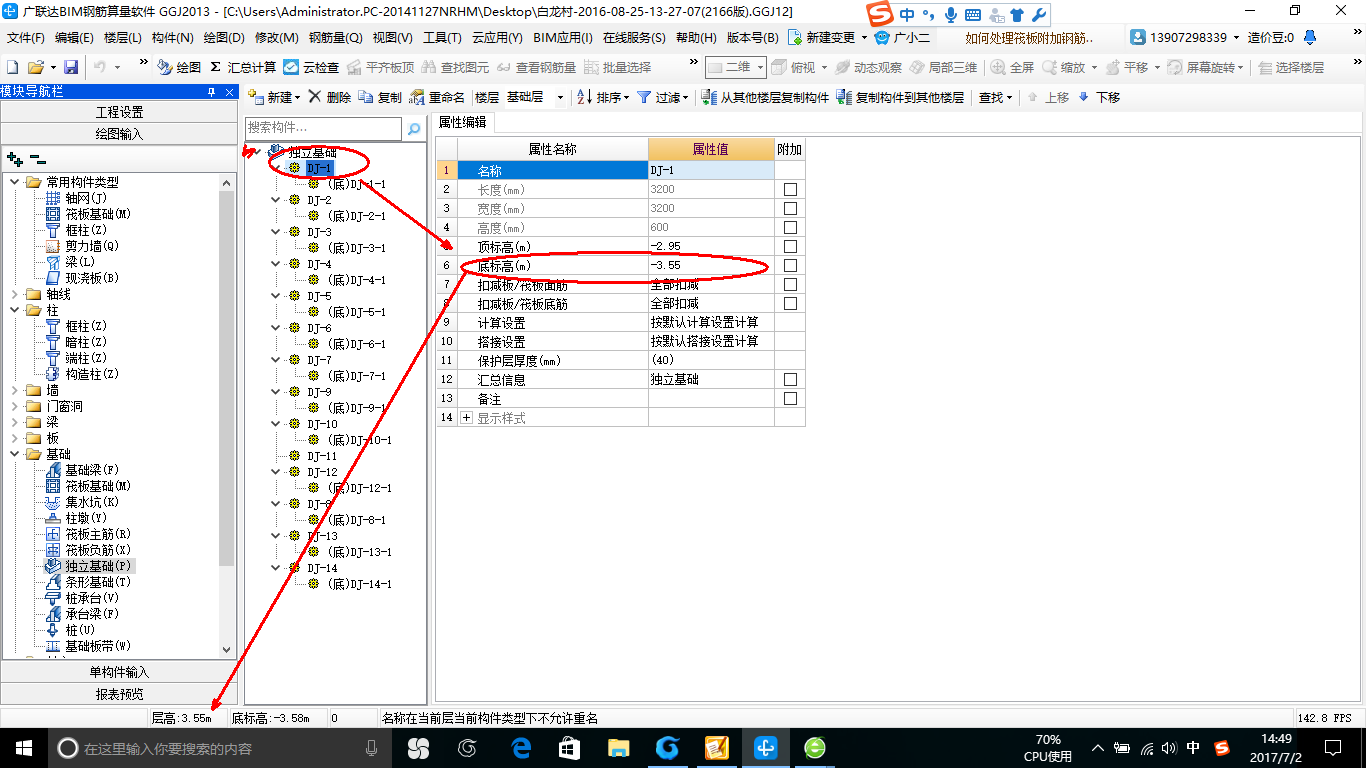
Task: Run 汇总计算 summary calculation
Action: point(243,67)
